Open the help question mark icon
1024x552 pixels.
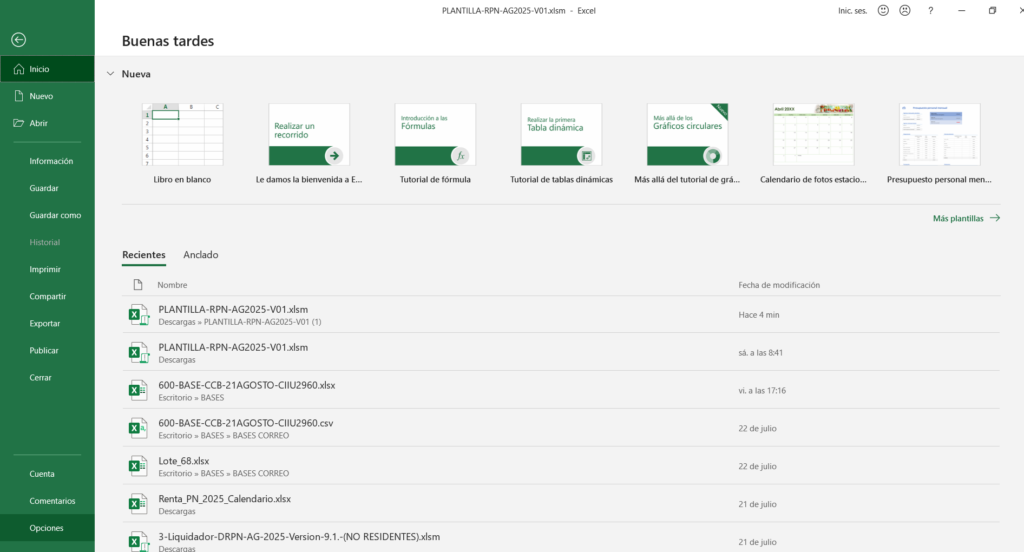pyautogui.click(x=931, y=10)
